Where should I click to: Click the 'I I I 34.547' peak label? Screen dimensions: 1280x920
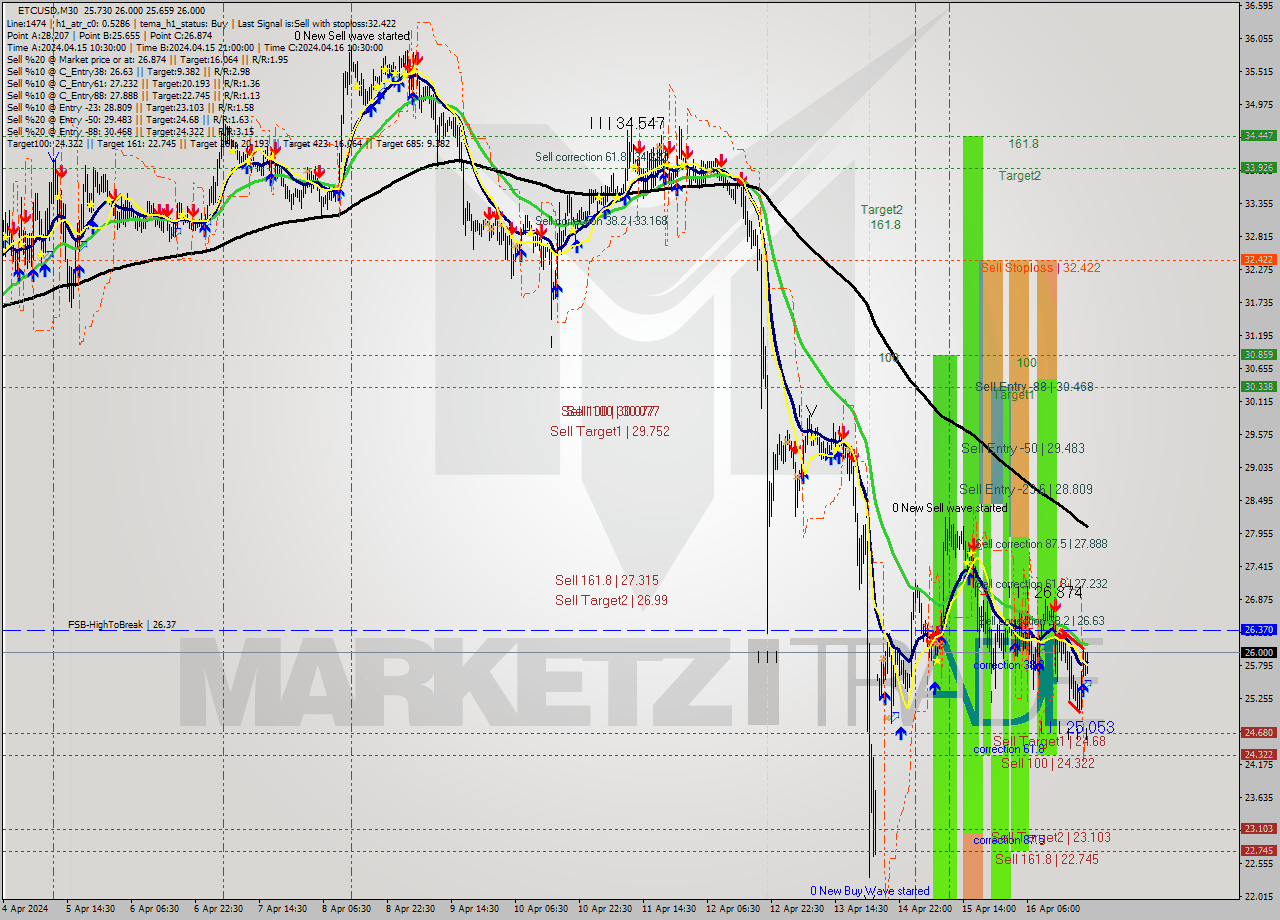[x=627, y=123]
